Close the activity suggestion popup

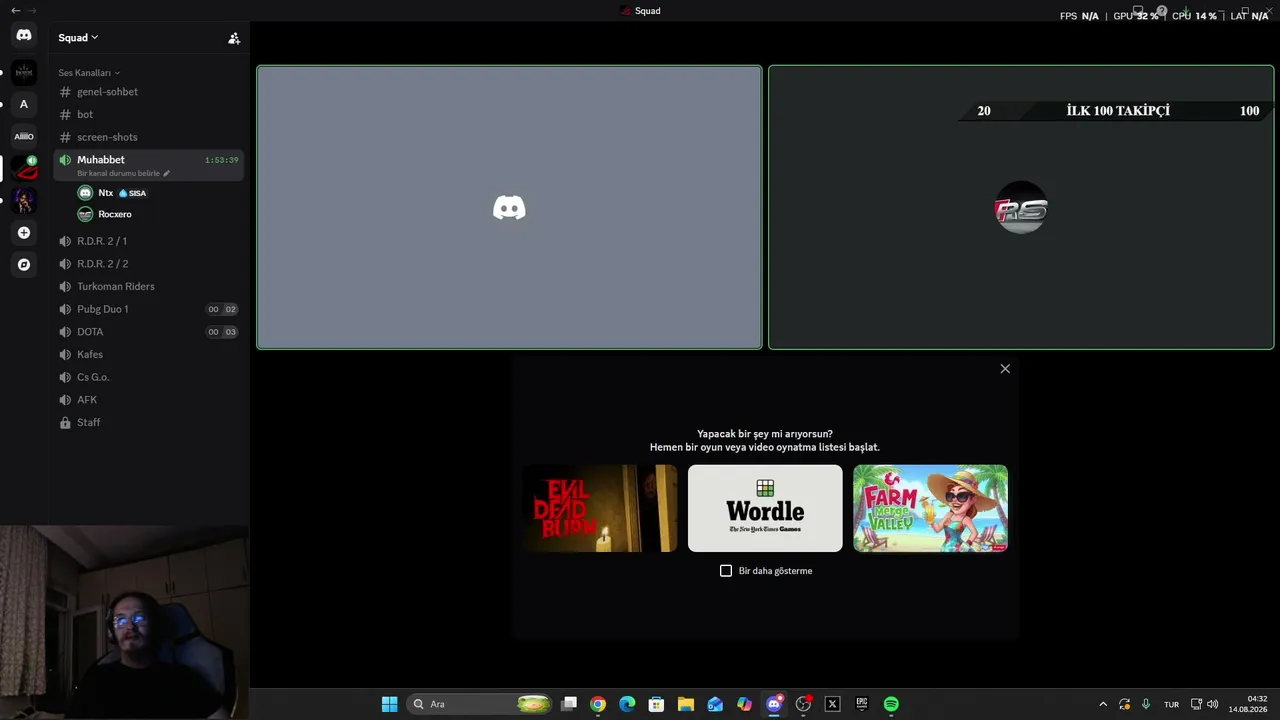[1005, 369]
